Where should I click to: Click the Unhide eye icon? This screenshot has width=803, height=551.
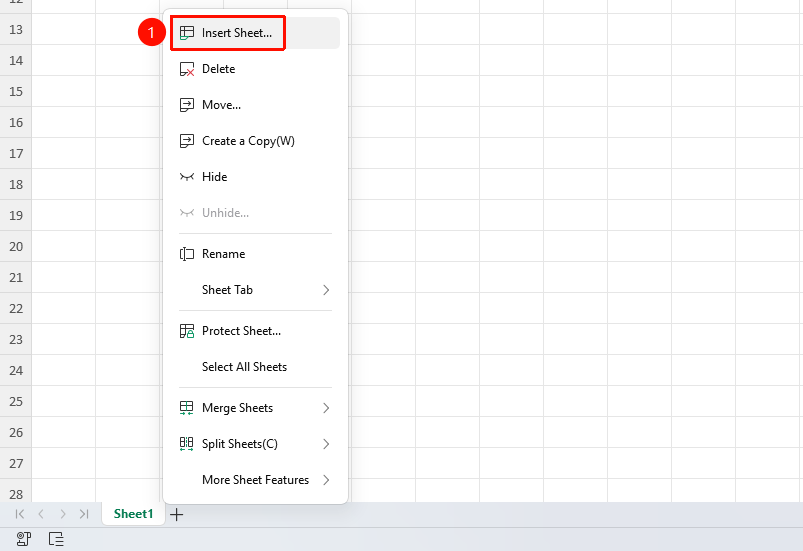tap(187, 213)
